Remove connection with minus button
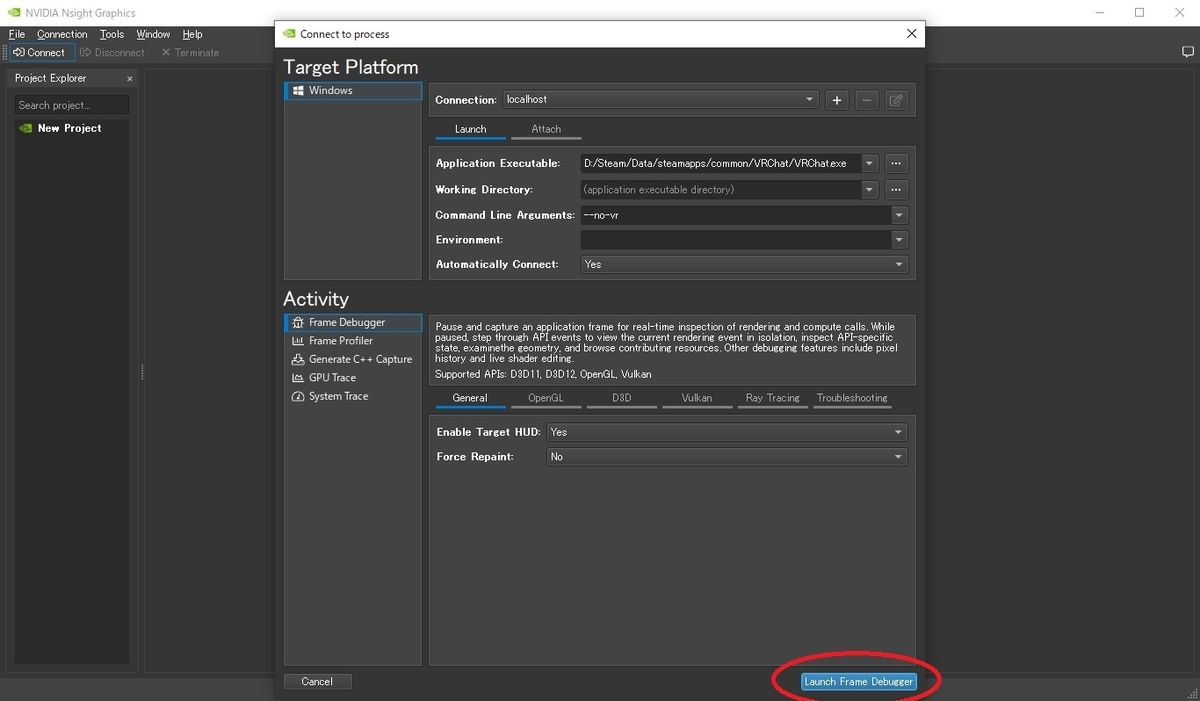The image size is (1200, 701). coord(867,100)
